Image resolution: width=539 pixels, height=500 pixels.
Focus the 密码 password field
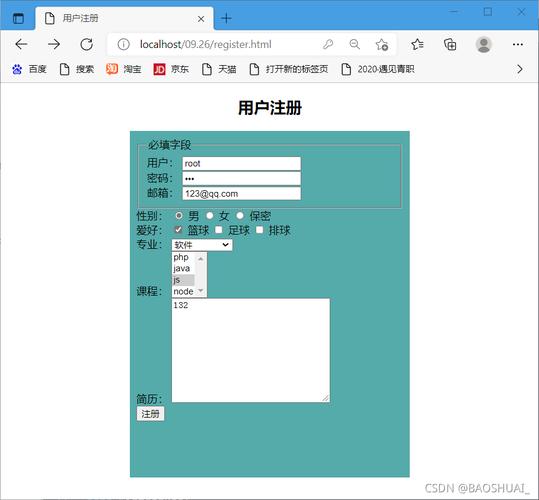(x=241, y=179)
